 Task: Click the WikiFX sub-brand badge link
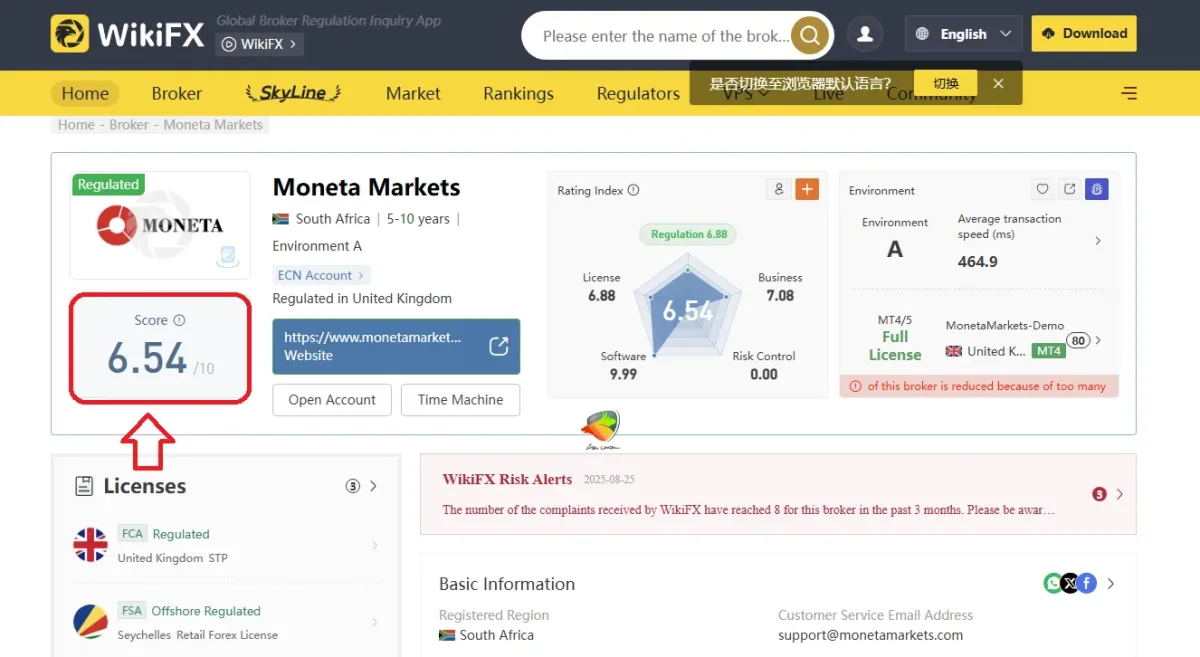coord(260,44)
